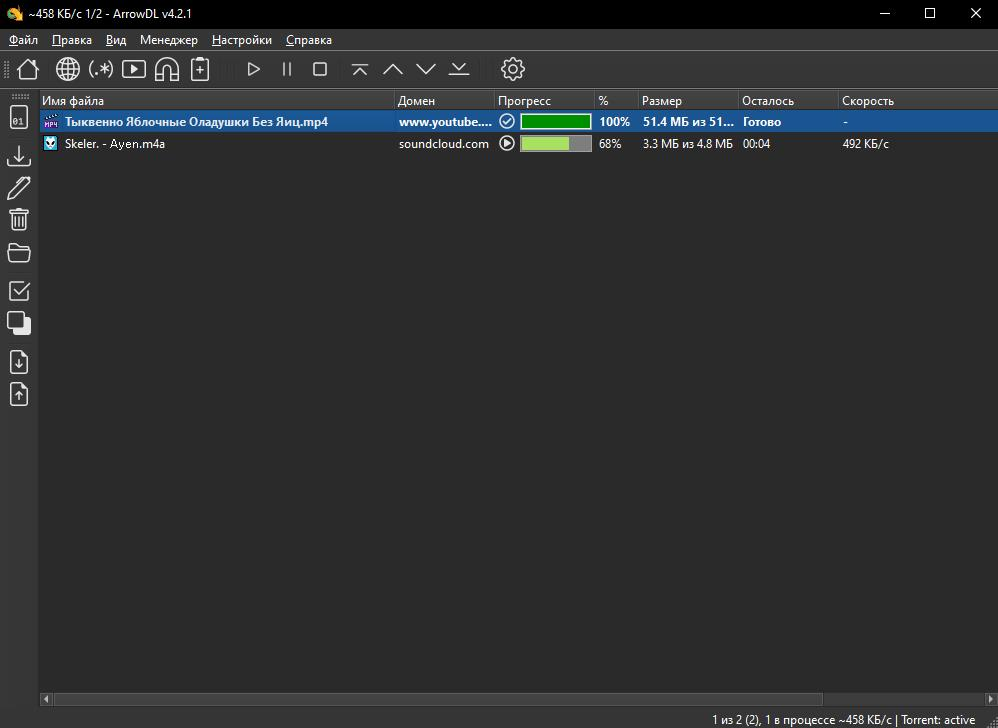998x728 pixels.
Task: Click the 51.4 МБ size cell
Action: (x=688, y=122)
